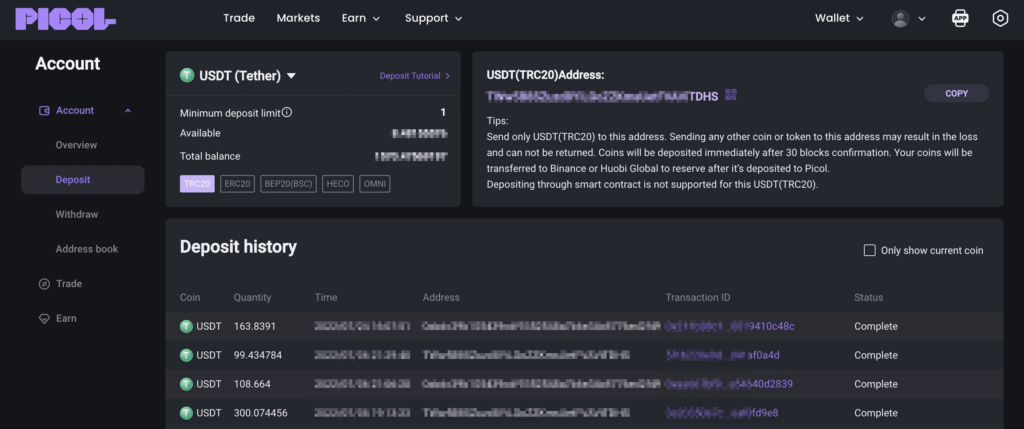Select the ERC20 network option
Image resolution: width=1024 pixels, height=429 pixels.
pos(237,184)
